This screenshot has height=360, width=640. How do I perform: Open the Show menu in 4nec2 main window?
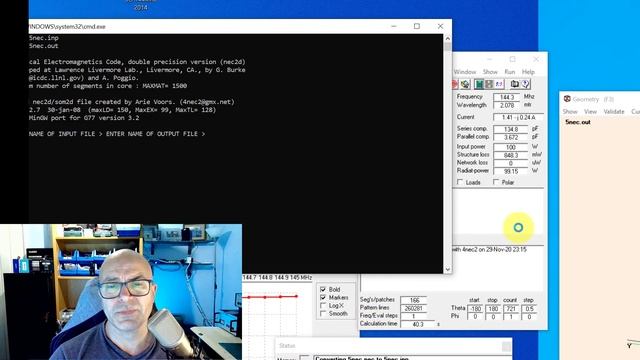point(490,72)
